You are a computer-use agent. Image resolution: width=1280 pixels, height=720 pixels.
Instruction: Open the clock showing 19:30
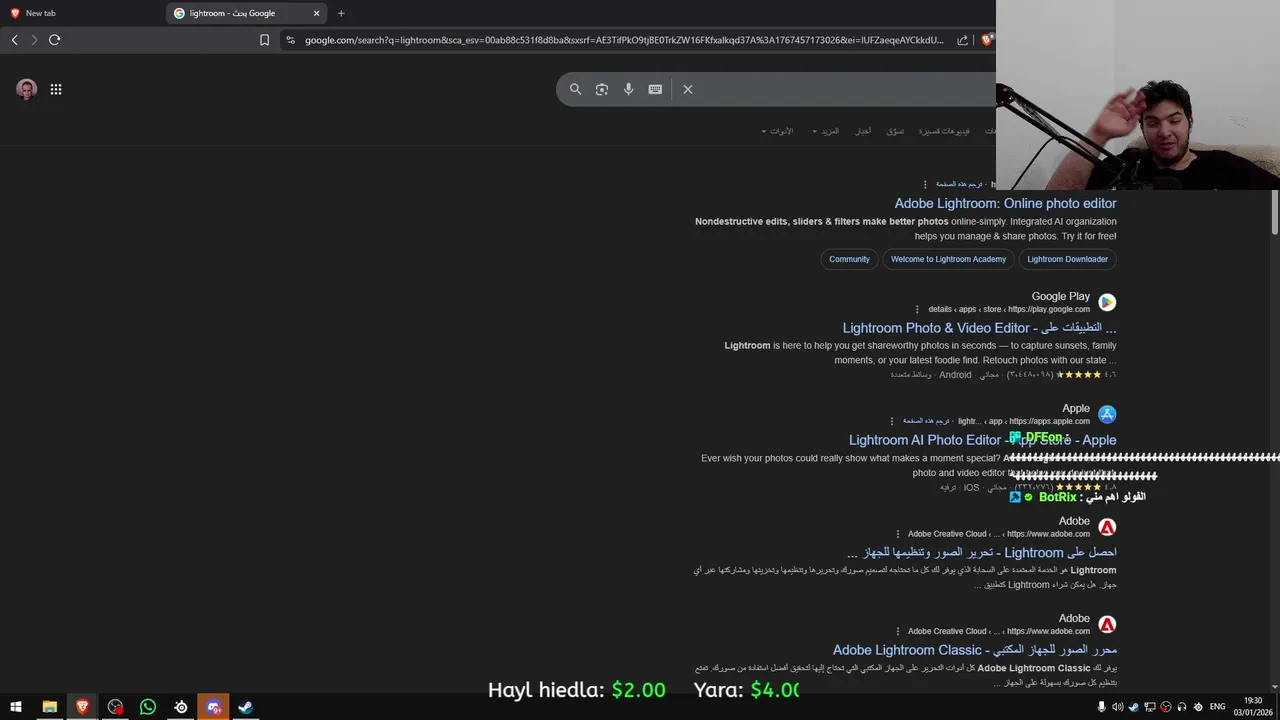[x=1253, y=706]
